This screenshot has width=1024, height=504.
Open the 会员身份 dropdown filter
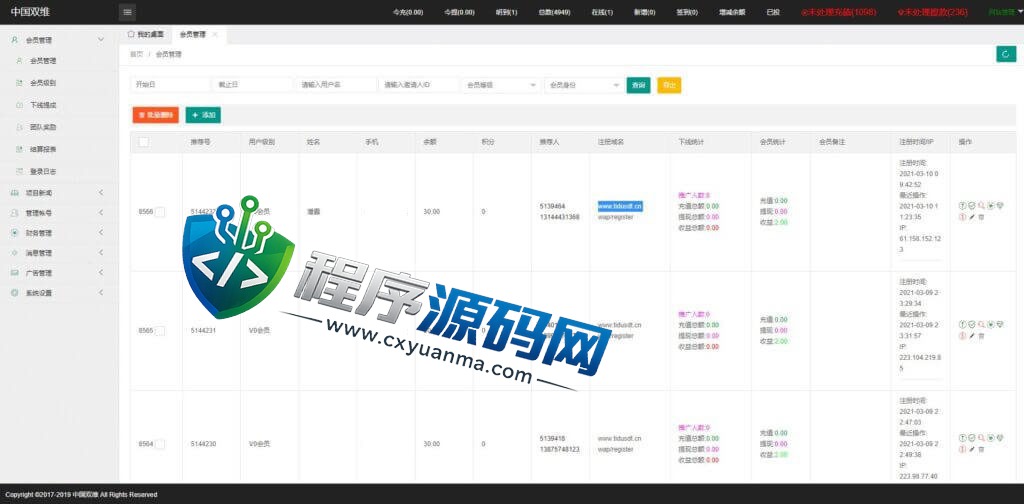pyautogui.click(x=584, y=85)
